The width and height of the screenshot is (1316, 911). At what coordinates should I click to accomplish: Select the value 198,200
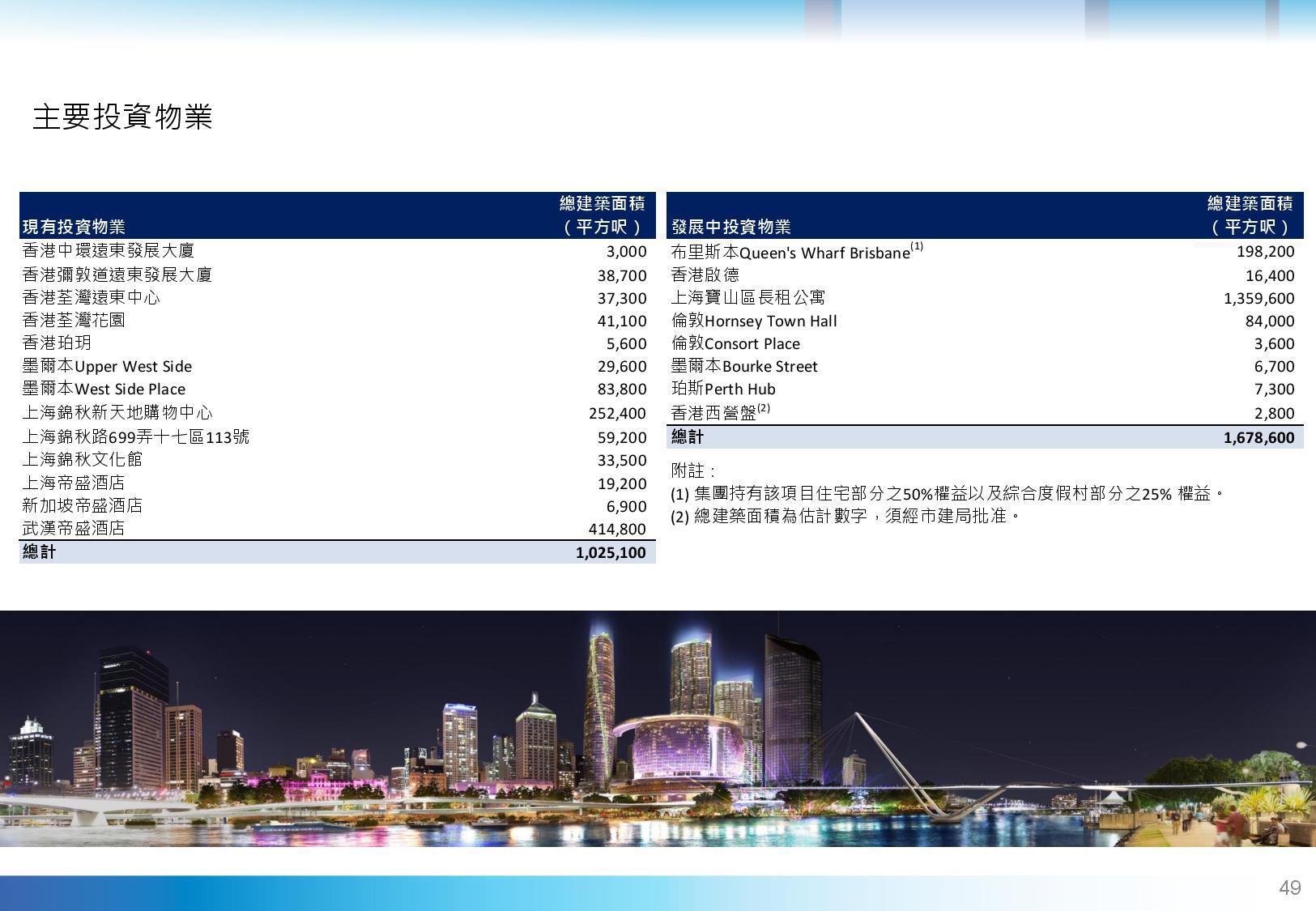point(1266,252)
